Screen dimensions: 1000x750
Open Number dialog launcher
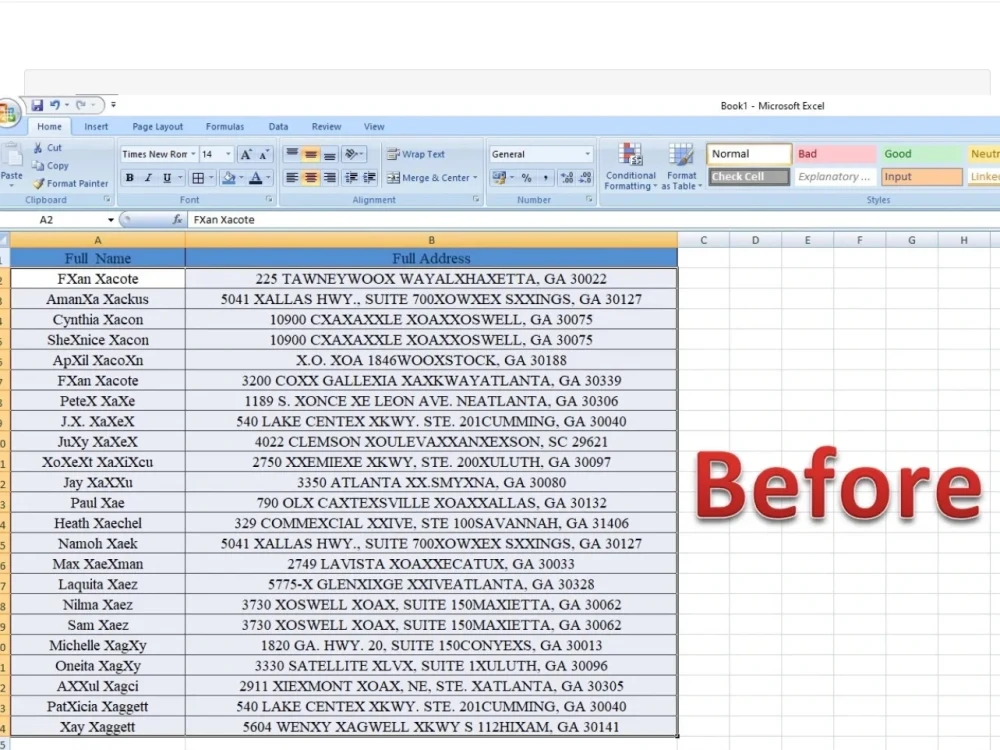pyautogui.click(x=589, y=200)
